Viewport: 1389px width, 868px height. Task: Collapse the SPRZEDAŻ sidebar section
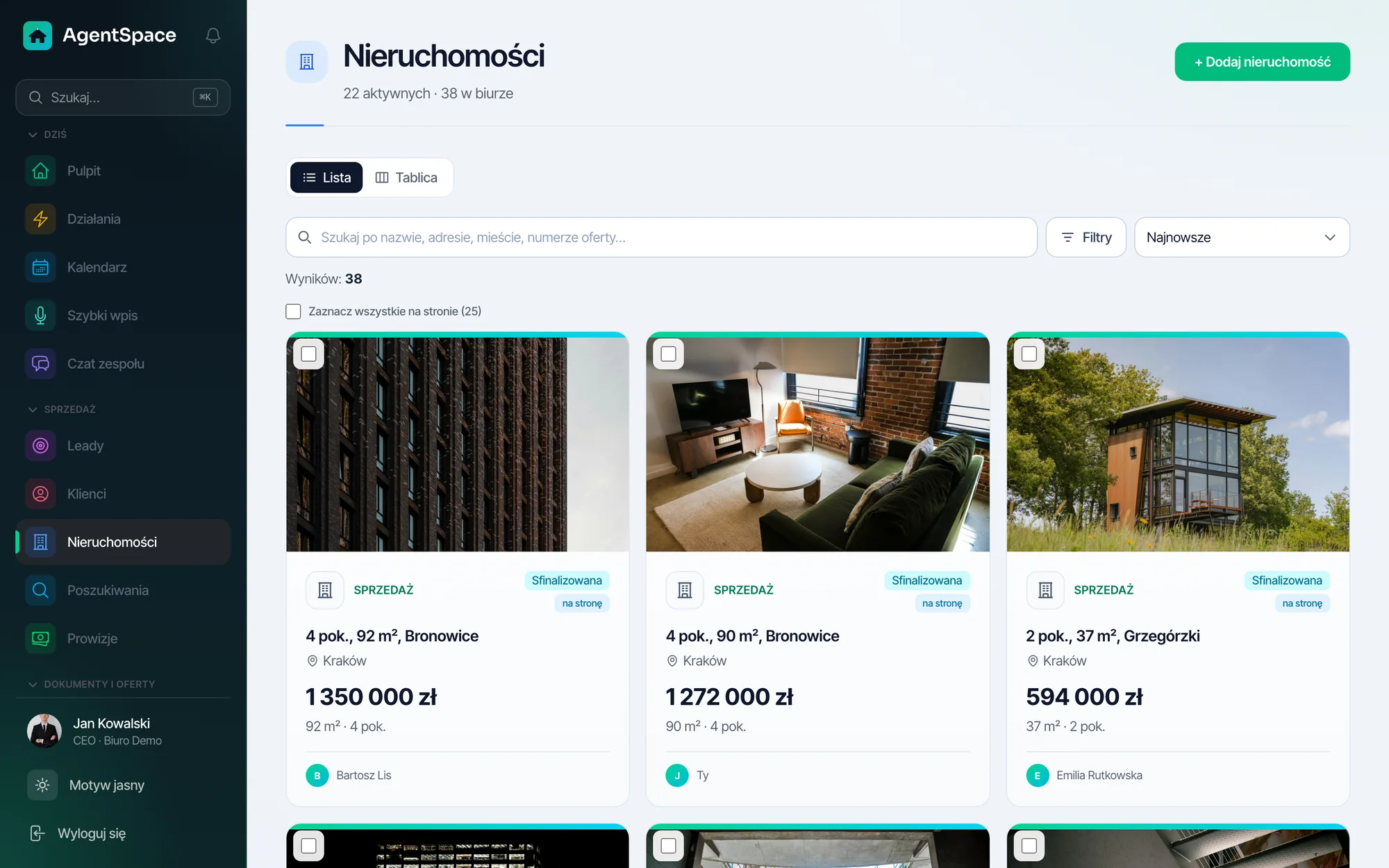[62, 409]
